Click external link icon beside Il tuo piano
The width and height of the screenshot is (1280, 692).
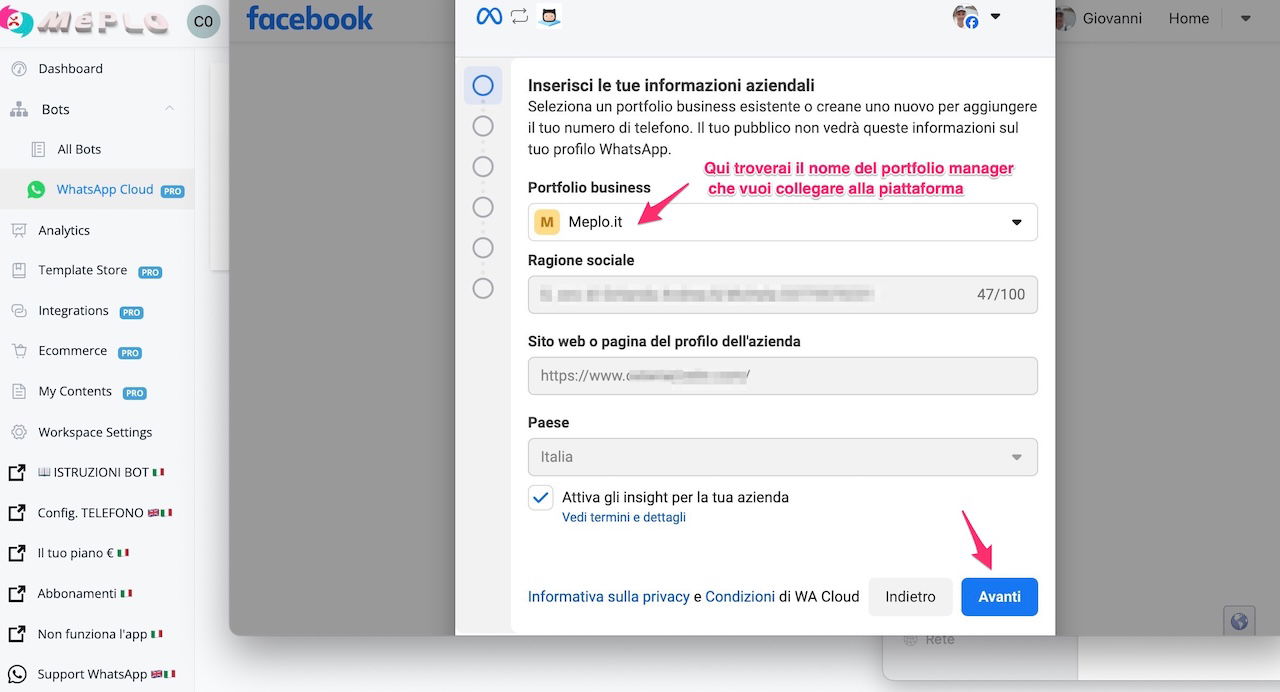[17, 553]
